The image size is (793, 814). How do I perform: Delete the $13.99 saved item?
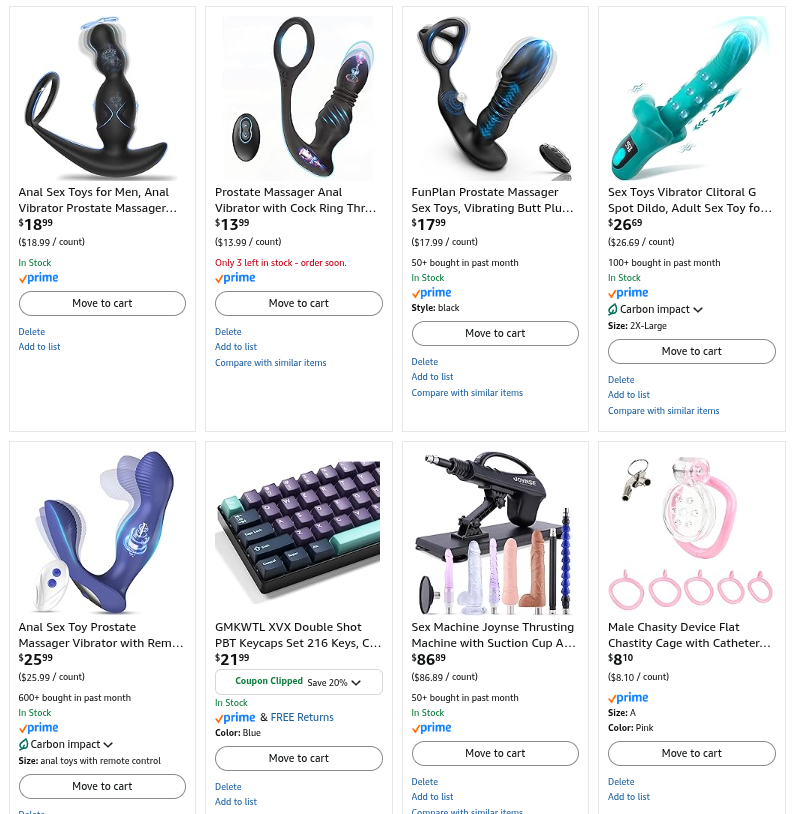click(228, 332)
